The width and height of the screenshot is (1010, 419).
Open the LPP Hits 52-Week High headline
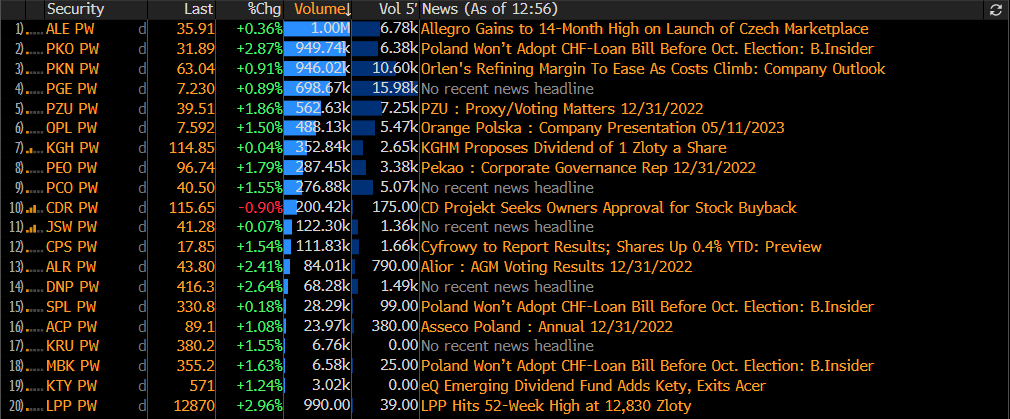click(x=556, y=406)
